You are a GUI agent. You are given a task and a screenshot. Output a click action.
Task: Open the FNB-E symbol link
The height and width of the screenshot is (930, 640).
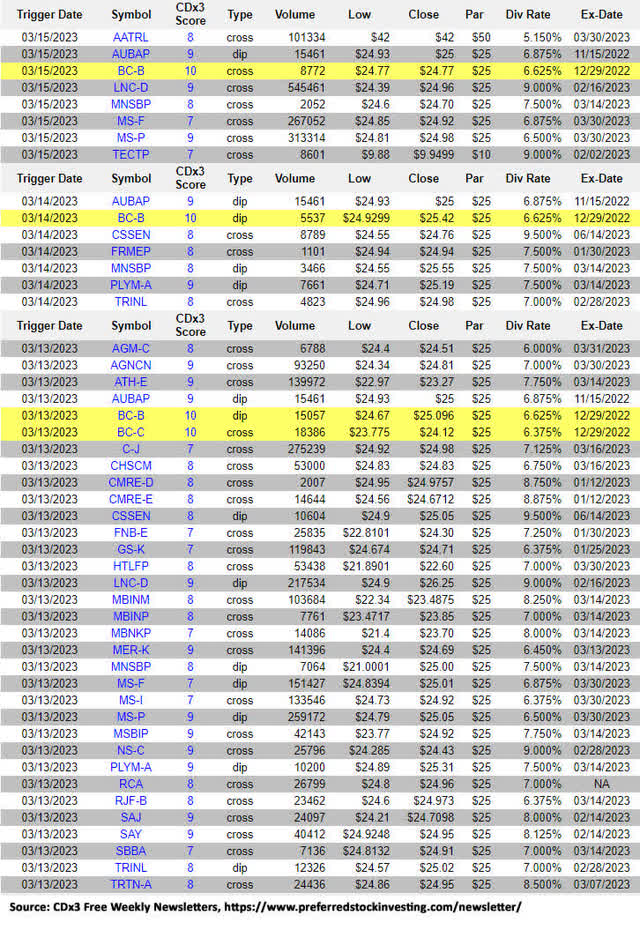130,533
